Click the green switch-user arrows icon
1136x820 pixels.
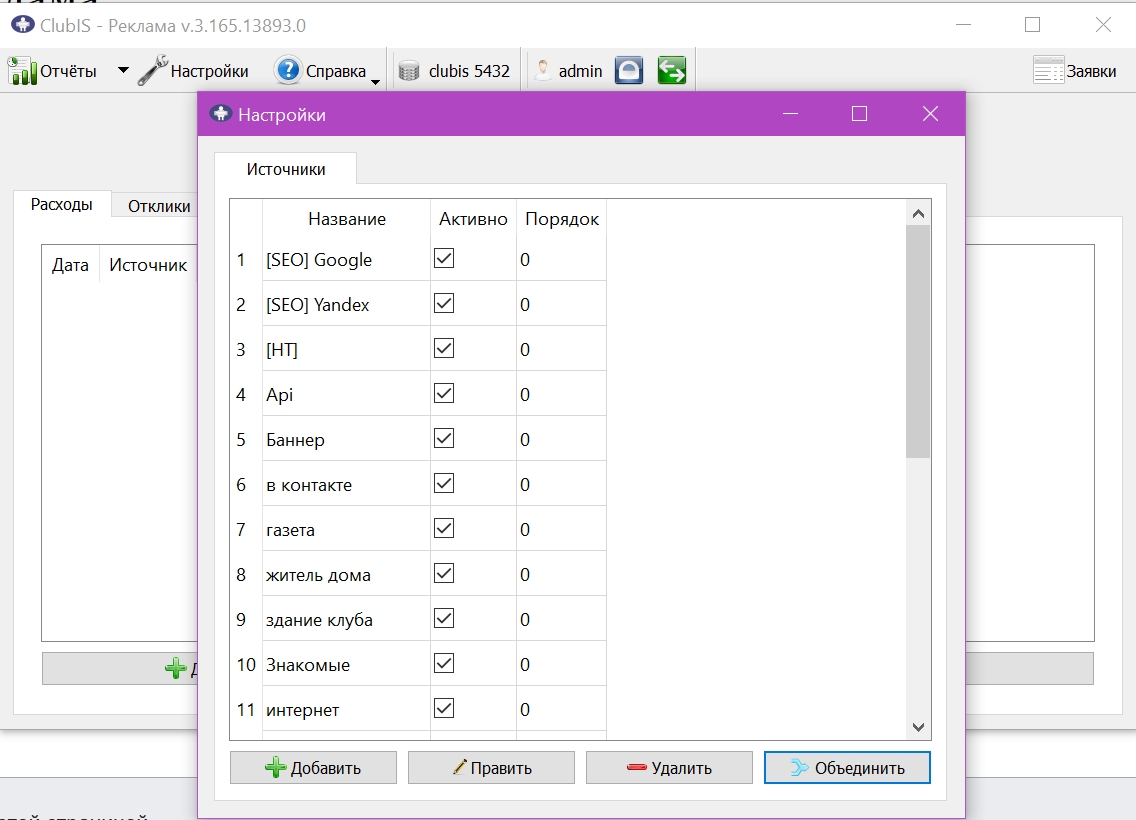click(672, 70)
